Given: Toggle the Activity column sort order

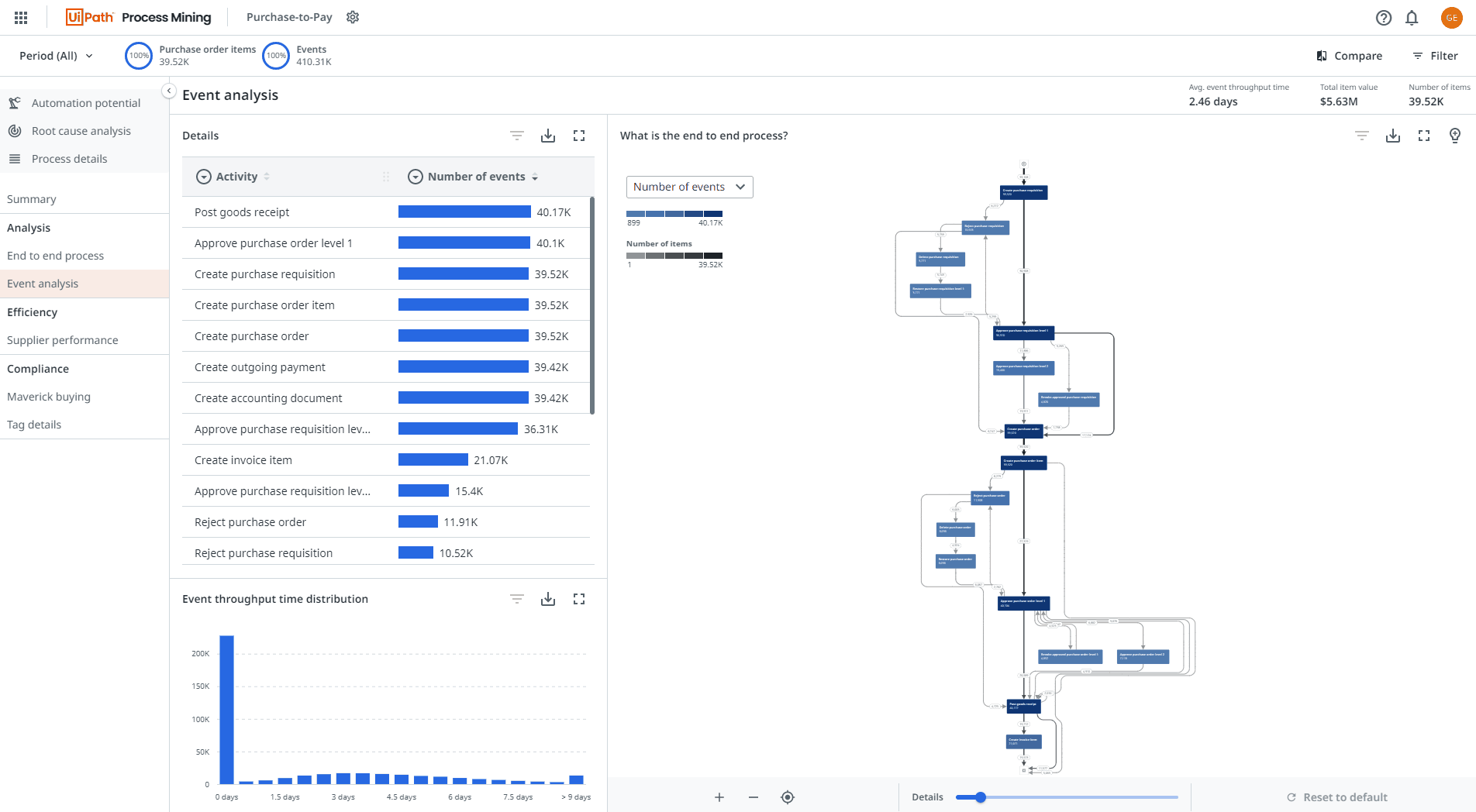Looking at the screenshot, I should 267,177.
